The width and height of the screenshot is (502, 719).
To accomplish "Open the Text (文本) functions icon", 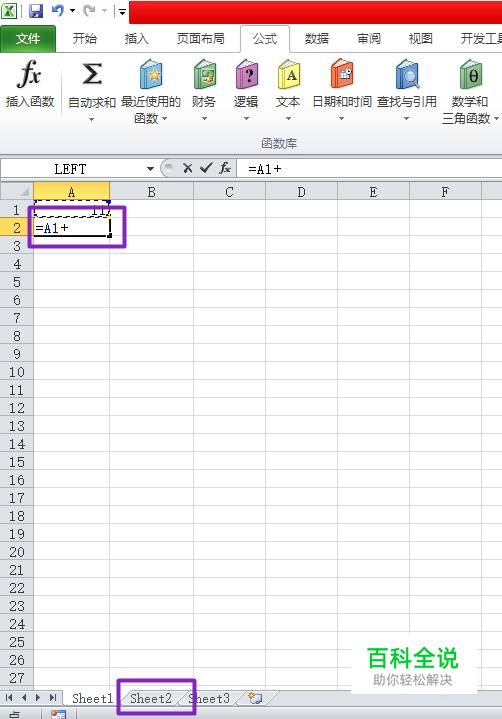I will pyautogui.click(x=289, y=74).
